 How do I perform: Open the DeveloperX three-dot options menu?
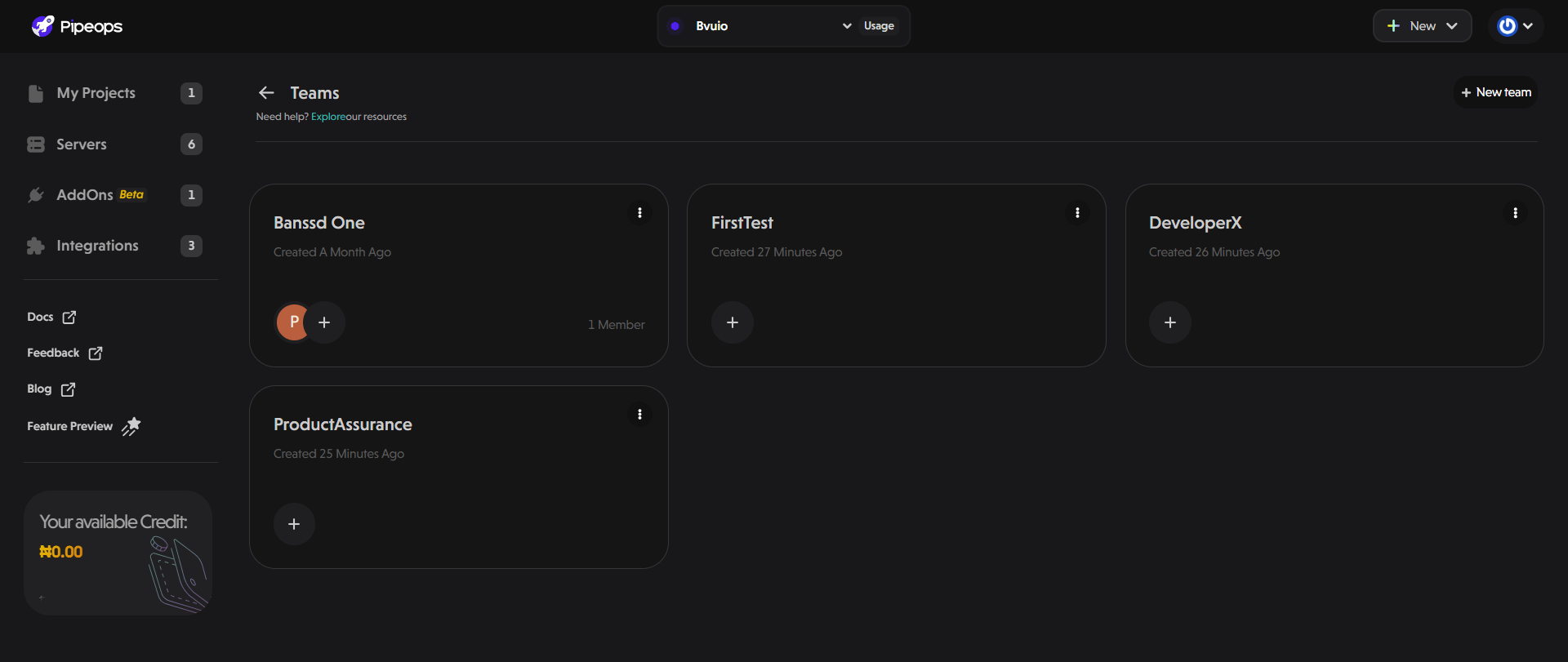1515,213
